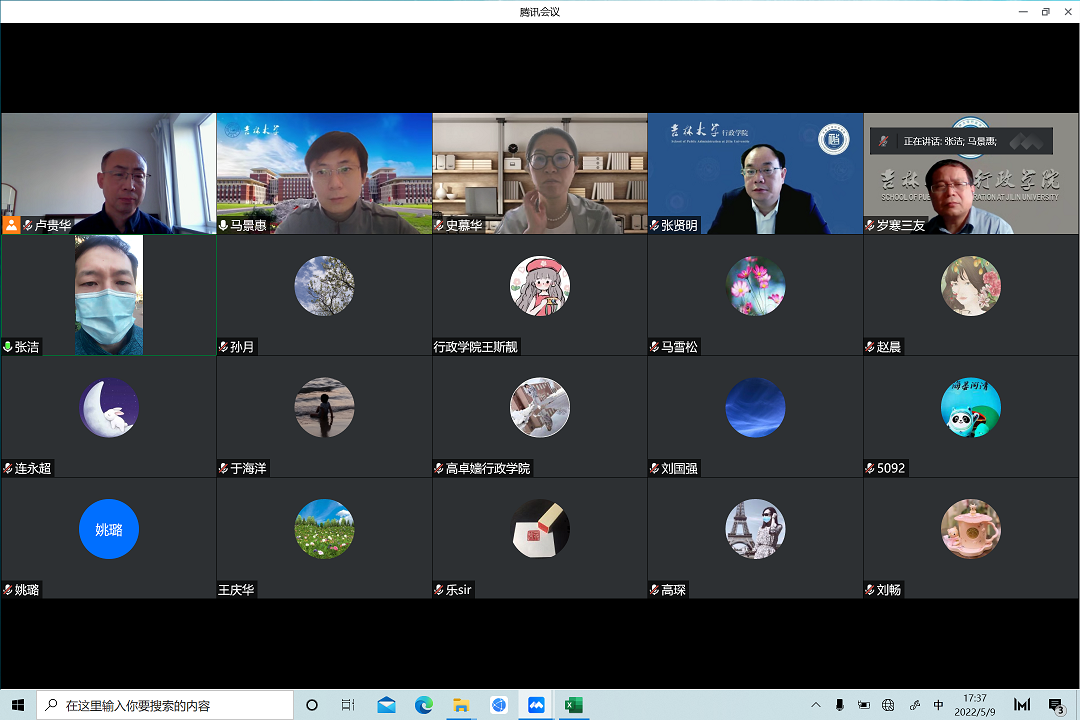The height and width of the screenshot is (720, 1080).
Task: Click the blue 姚璐 avatar circle
Action: pyautogui.click(x=108, y=529)
